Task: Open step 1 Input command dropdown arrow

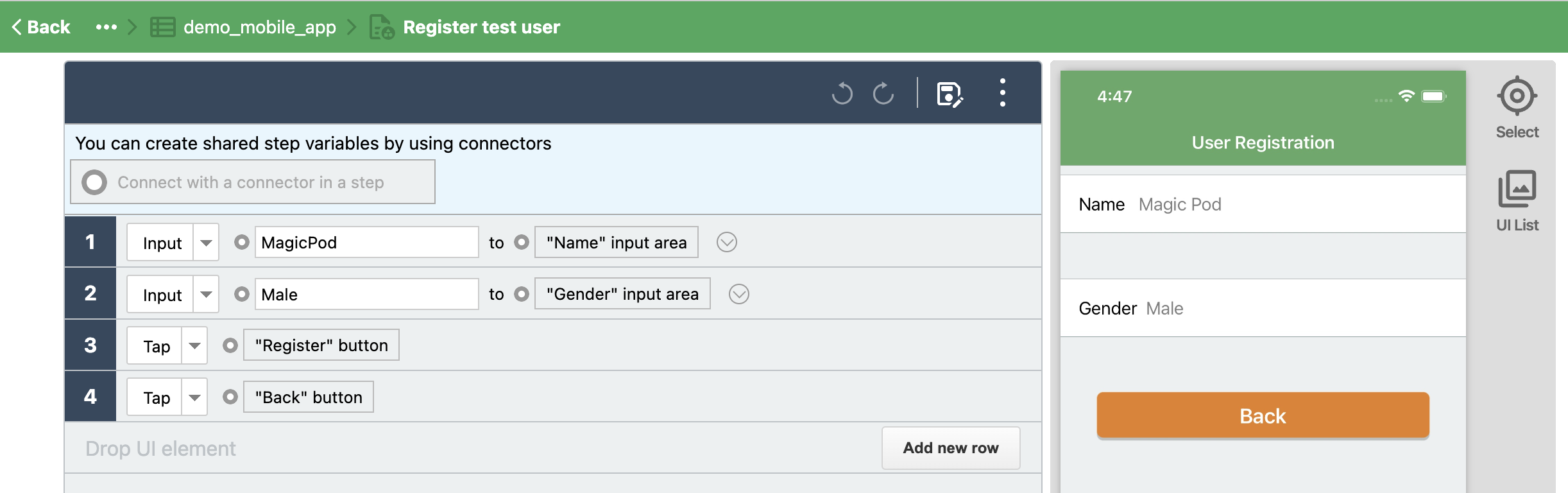Action: coord(206,243)
